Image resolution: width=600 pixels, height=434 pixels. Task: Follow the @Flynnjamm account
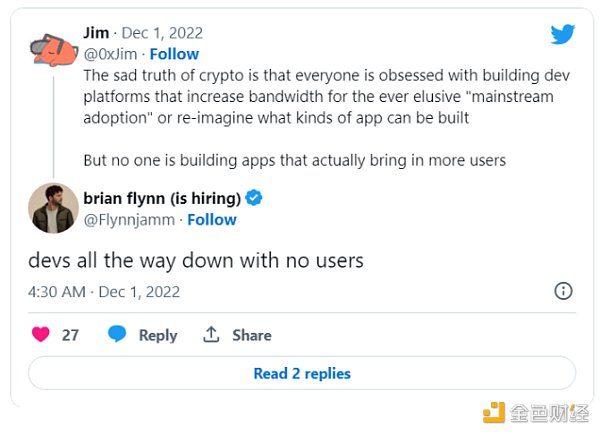tap(211, 219)
